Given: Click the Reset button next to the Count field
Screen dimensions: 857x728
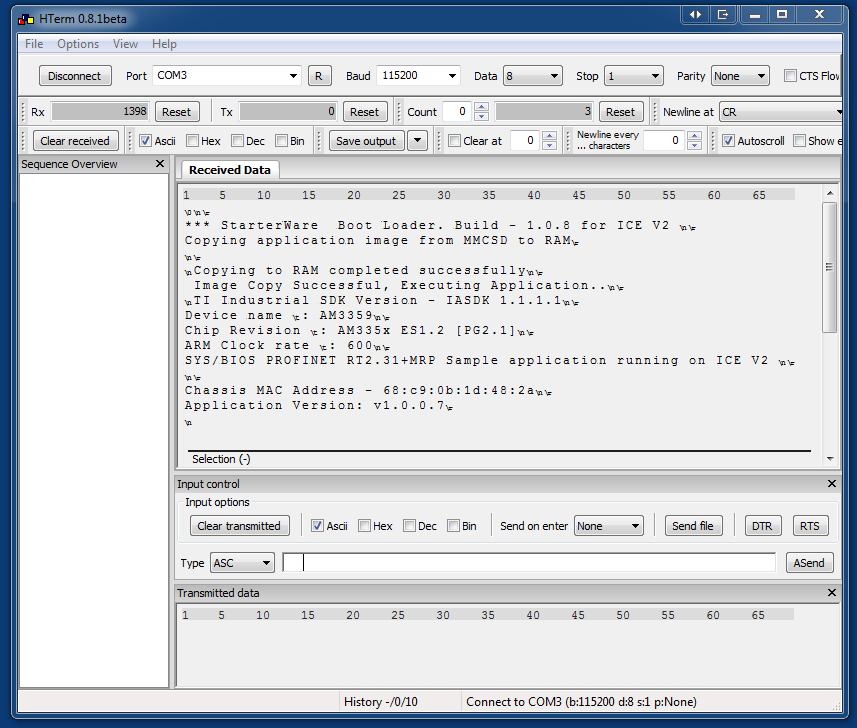Looking at the screenshot, I should pyautogui.click(x=621, y=111).
